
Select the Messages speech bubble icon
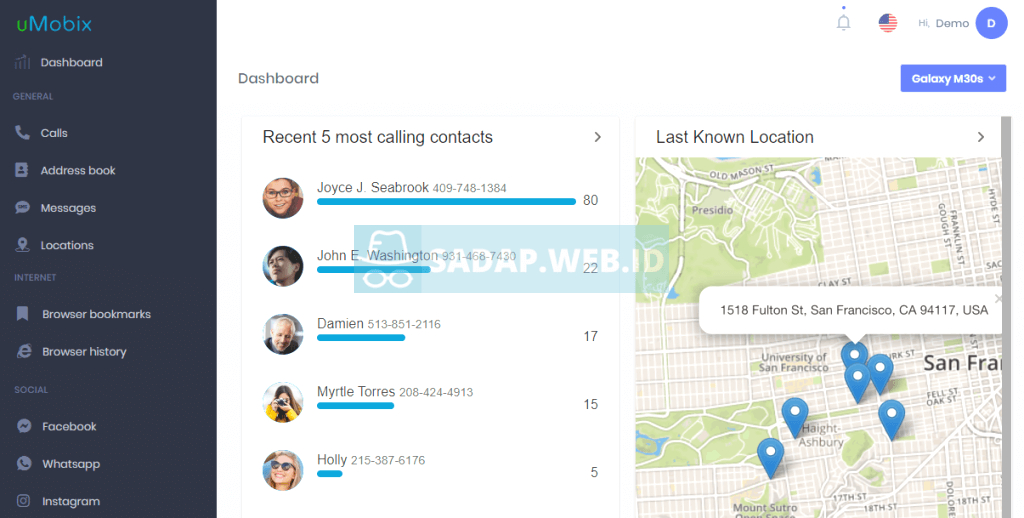click(x=22, y=208)
